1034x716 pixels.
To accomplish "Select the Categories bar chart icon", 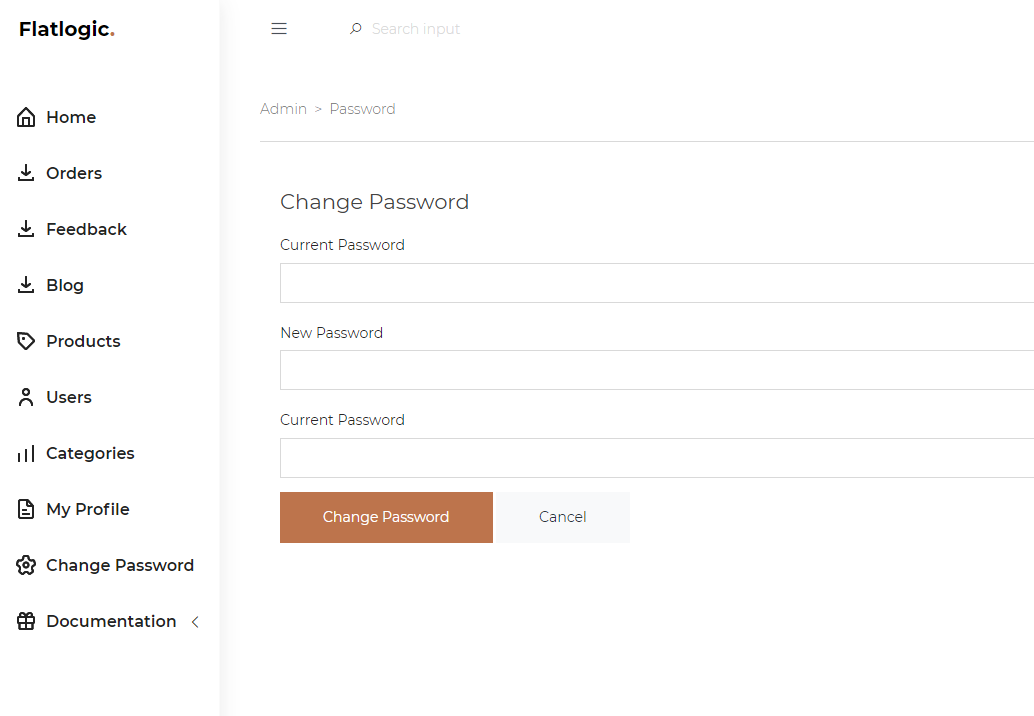I will [x=26, y=453].
